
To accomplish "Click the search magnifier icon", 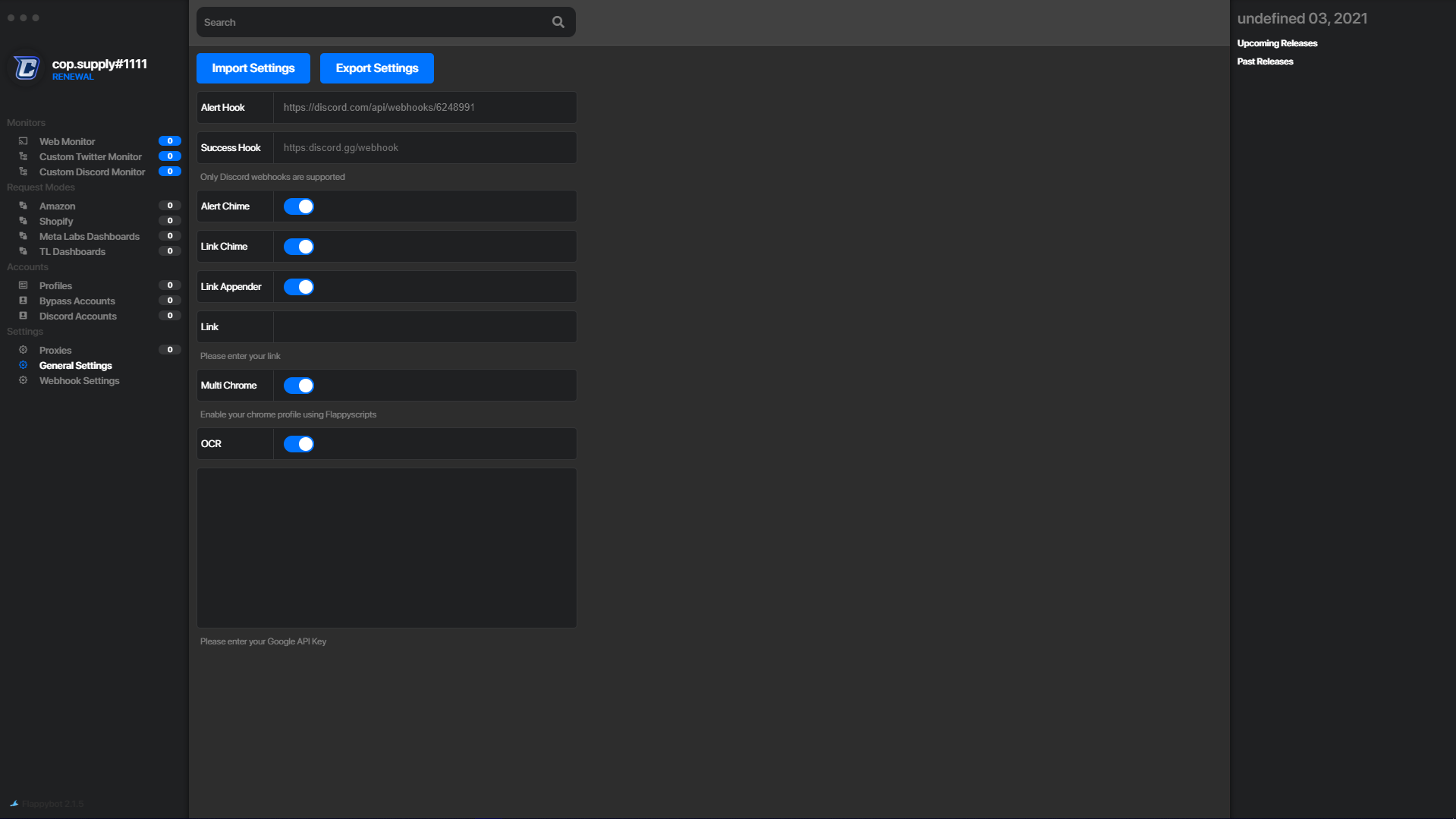I will pyautogui.click(x=558, y=23).
